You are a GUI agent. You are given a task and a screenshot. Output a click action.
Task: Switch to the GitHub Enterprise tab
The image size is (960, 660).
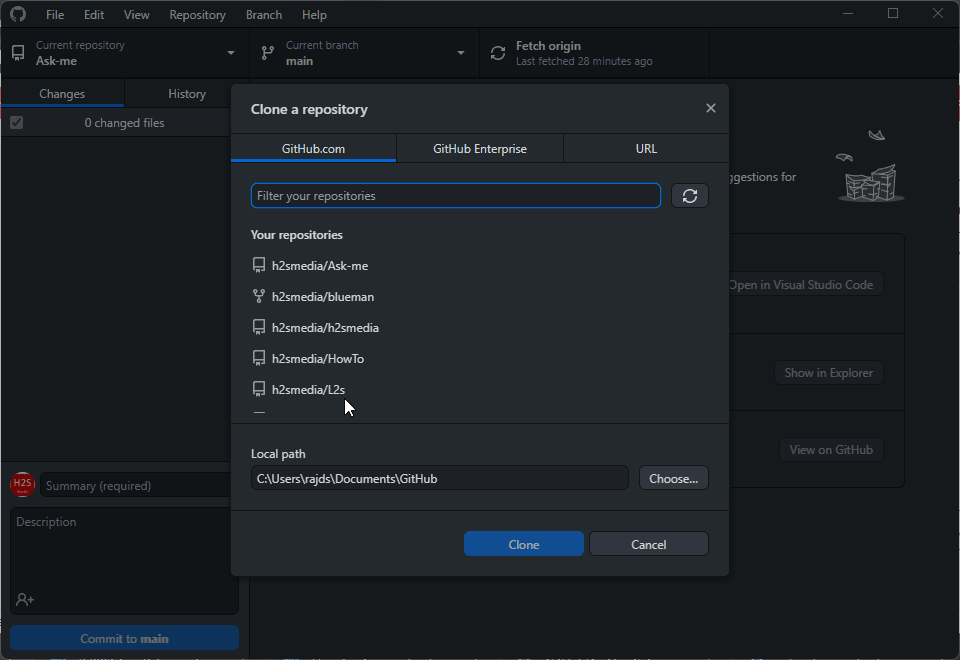[480, 147]
